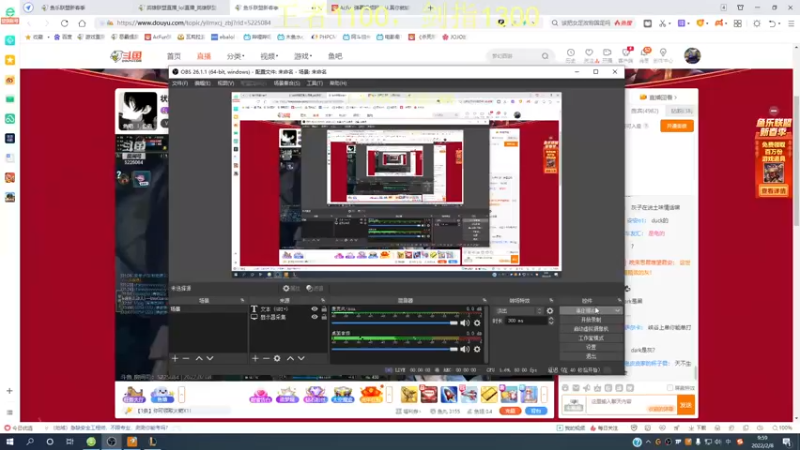Viewport: 800px width, 450px height.
Task: Open the View menu in OBS
Action: [x=226, y=83]
